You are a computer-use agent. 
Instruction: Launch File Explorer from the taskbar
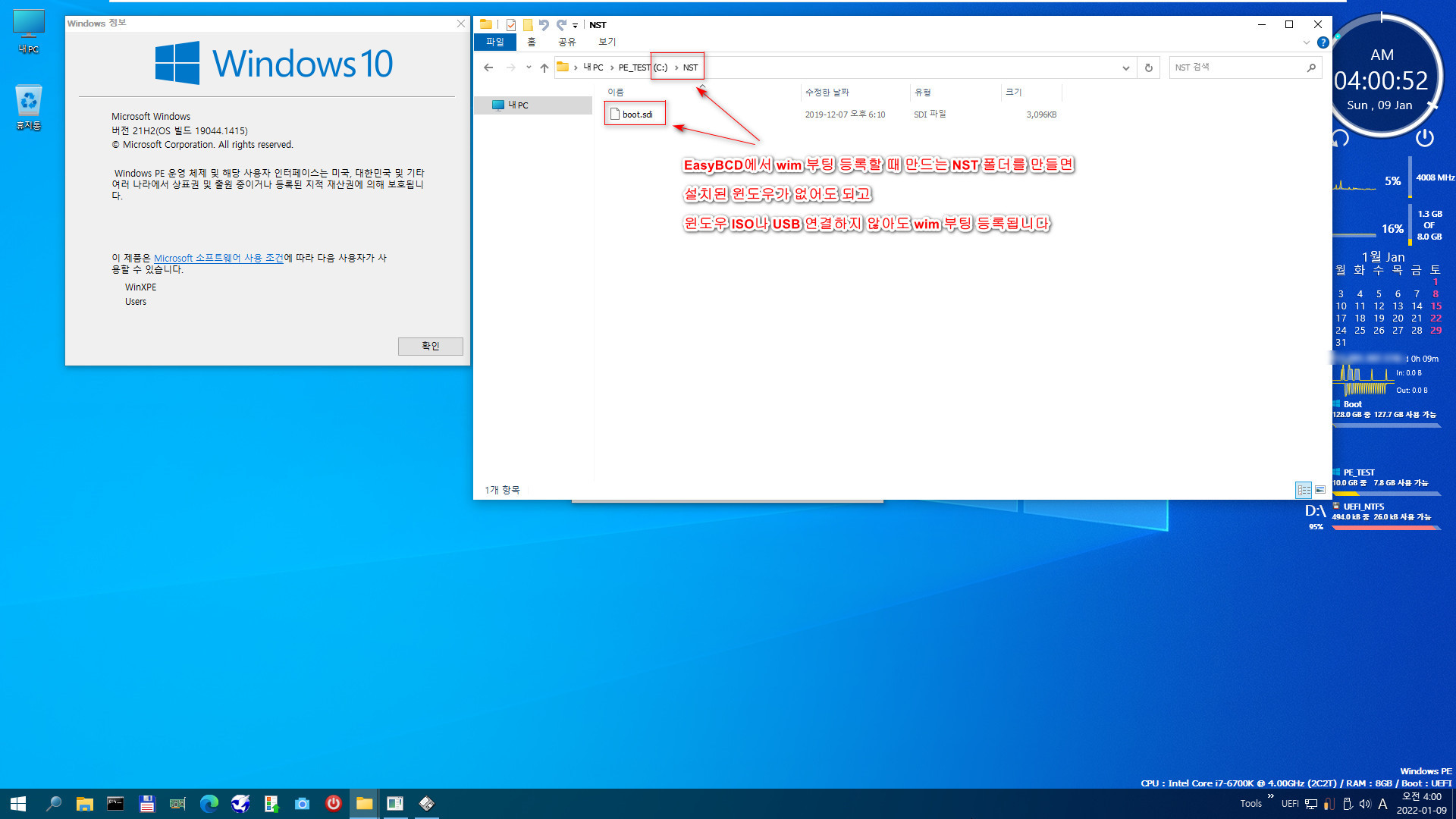[84, 804]
